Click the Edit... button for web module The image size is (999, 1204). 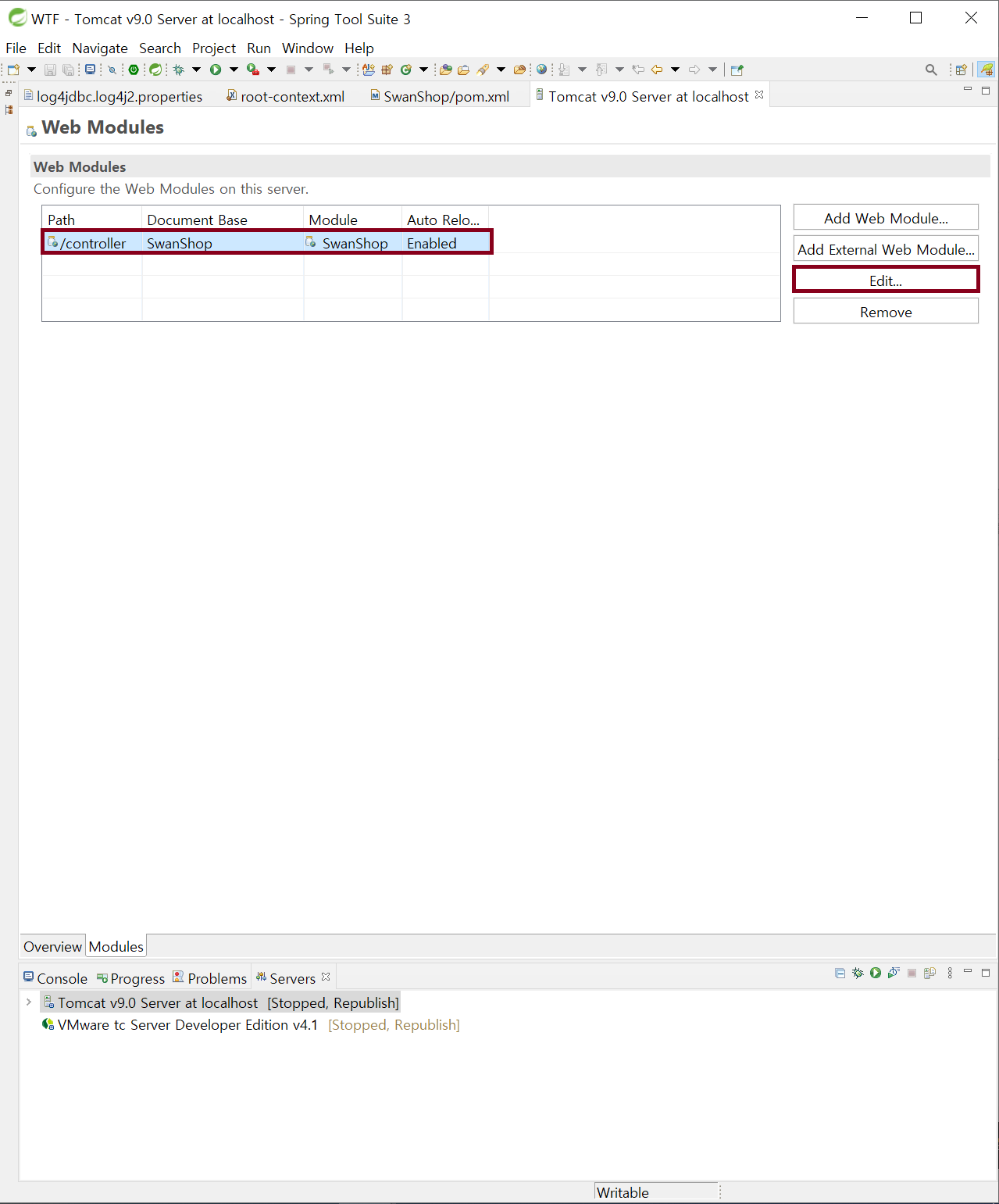click(886, 280)
